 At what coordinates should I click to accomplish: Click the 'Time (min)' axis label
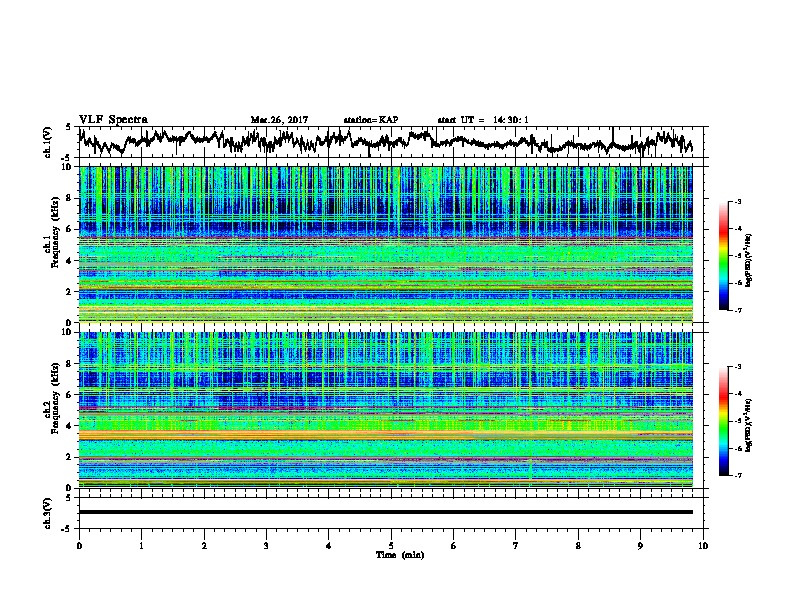(x=400, y=555)
